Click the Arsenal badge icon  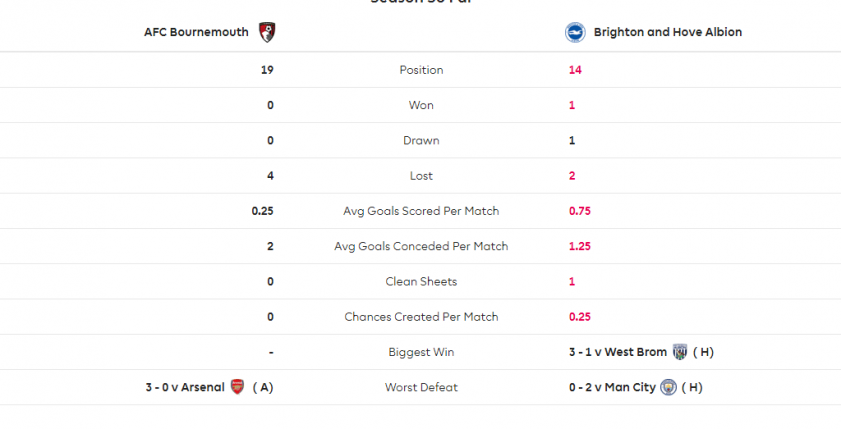[x=237, y=387]
